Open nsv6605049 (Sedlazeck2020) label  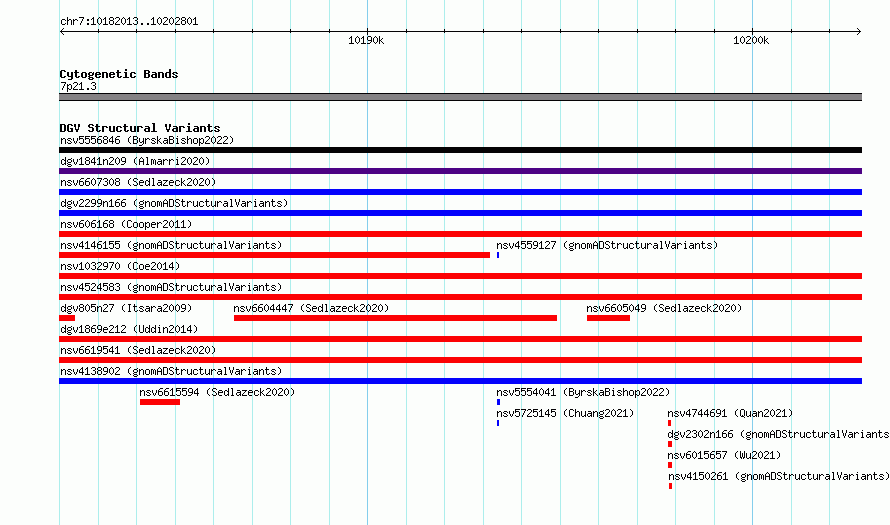pos(664,308)
